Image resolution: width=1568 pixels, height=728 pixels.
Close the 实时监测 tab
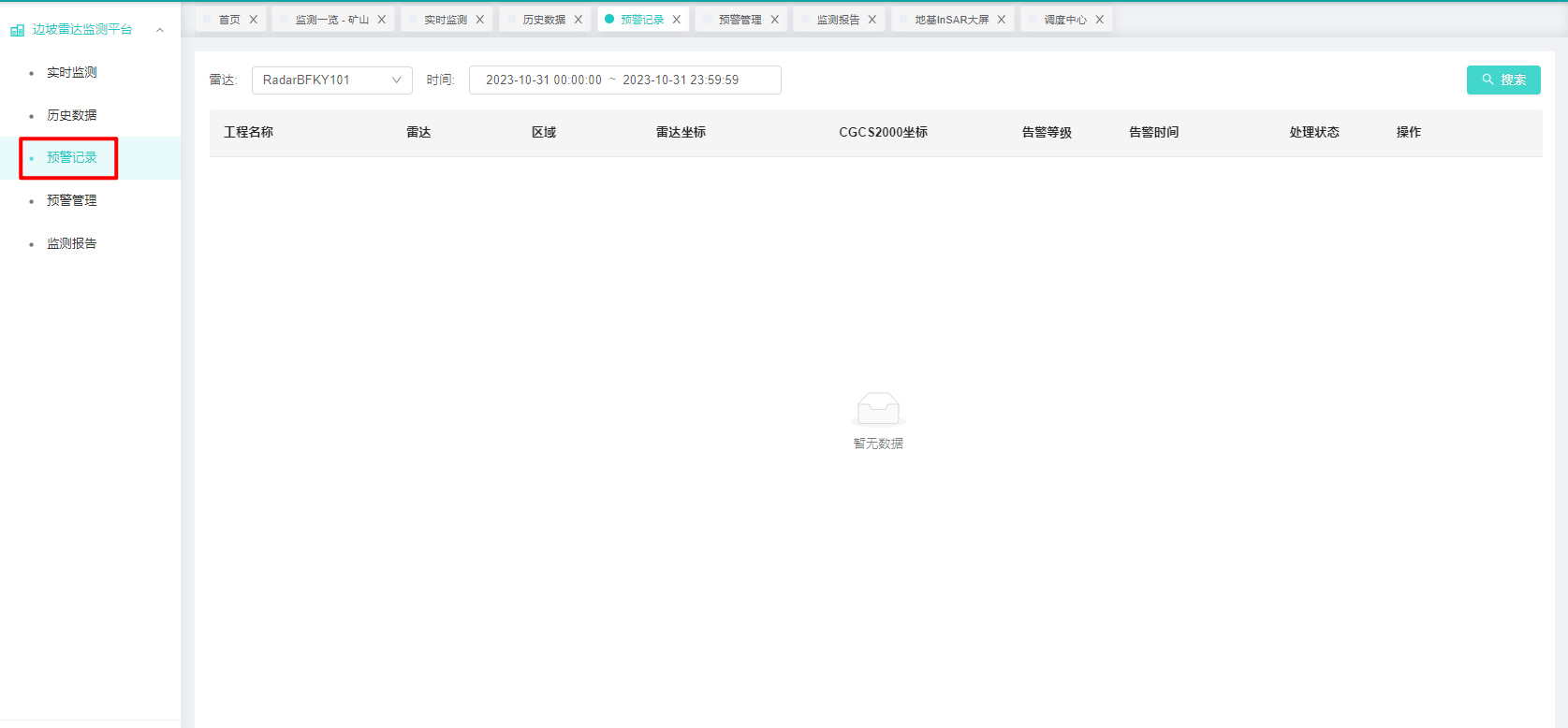(480, 20)
